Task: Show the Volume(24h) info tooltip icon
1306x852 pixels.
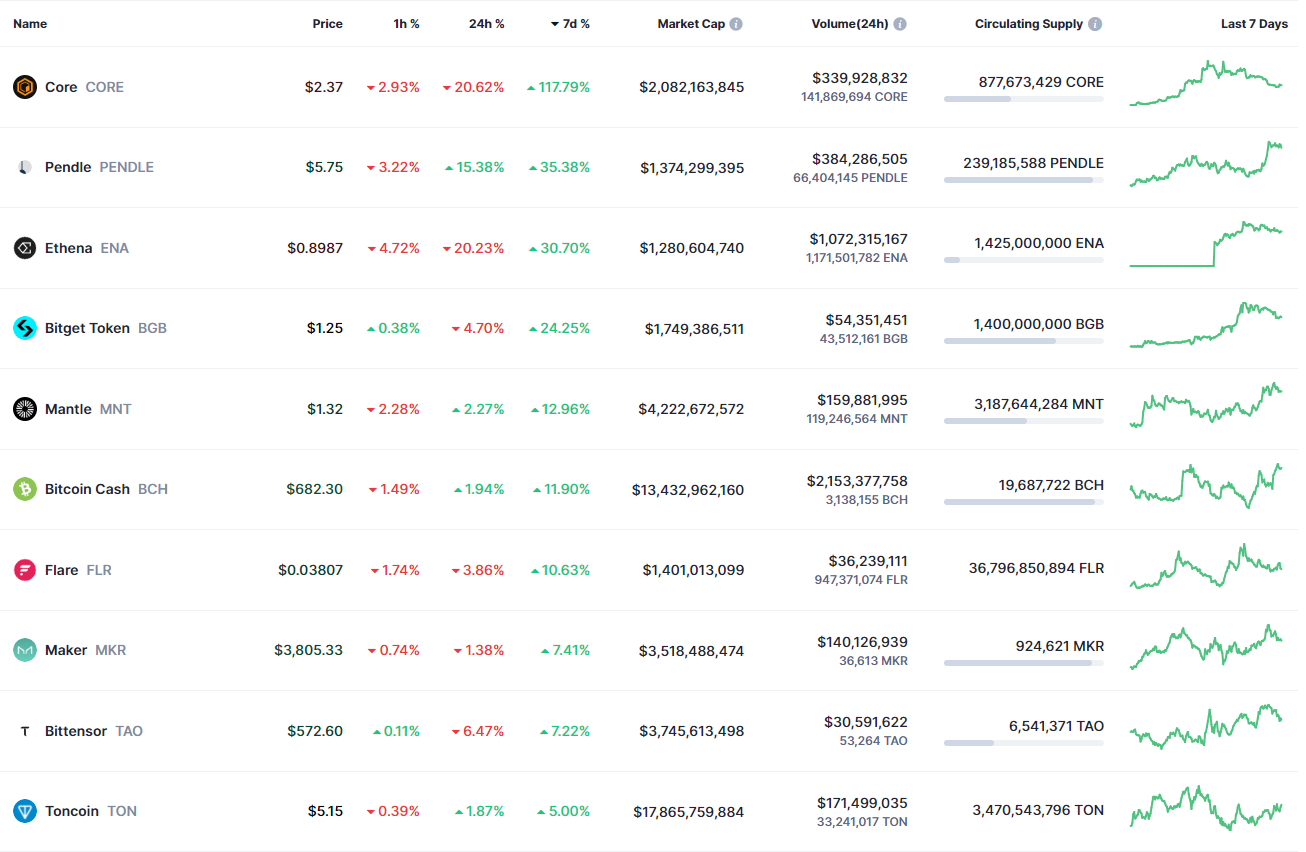Action: (900, 23)
